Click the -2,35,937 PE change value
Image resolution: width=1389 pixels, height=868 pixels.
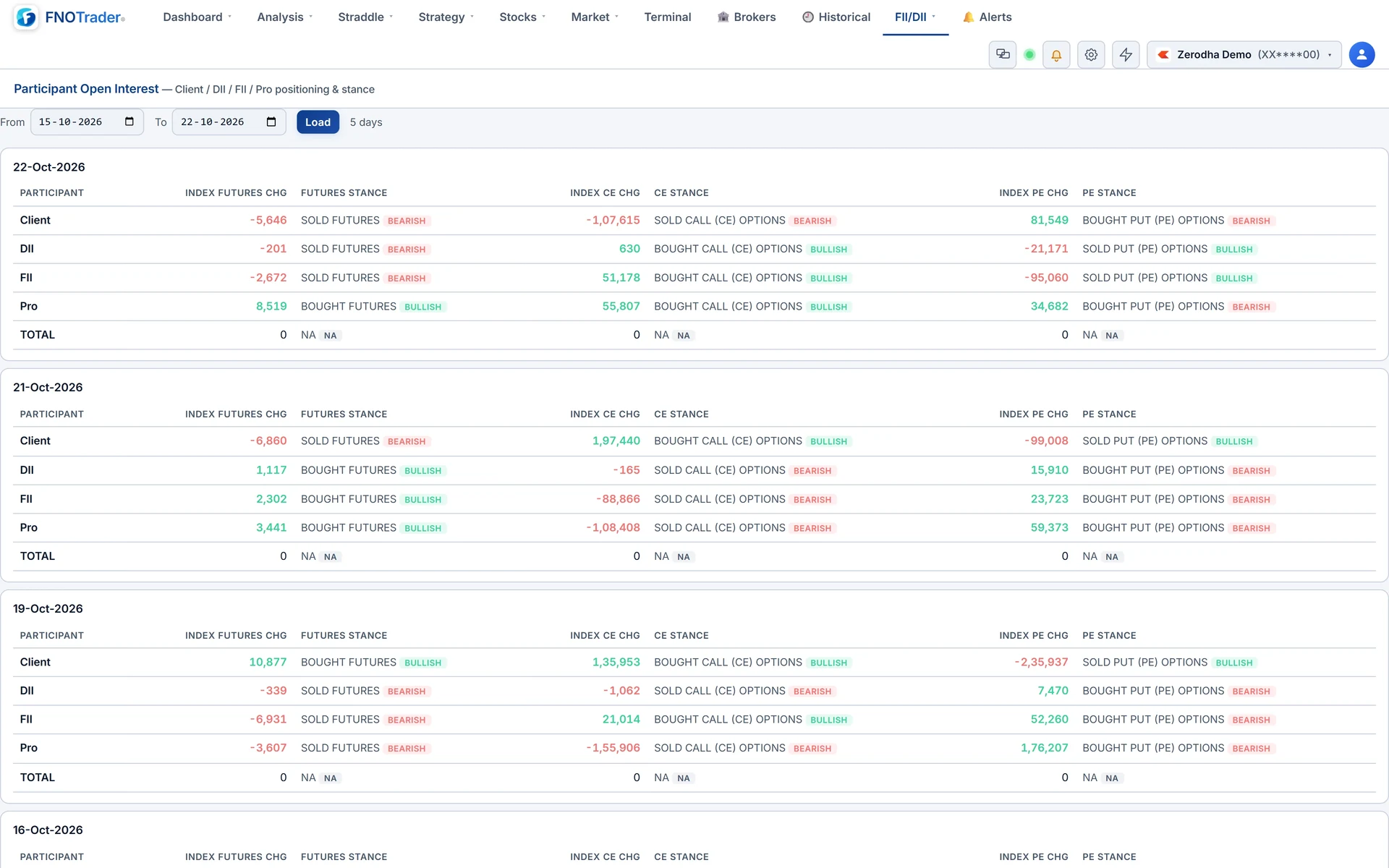1041,662
